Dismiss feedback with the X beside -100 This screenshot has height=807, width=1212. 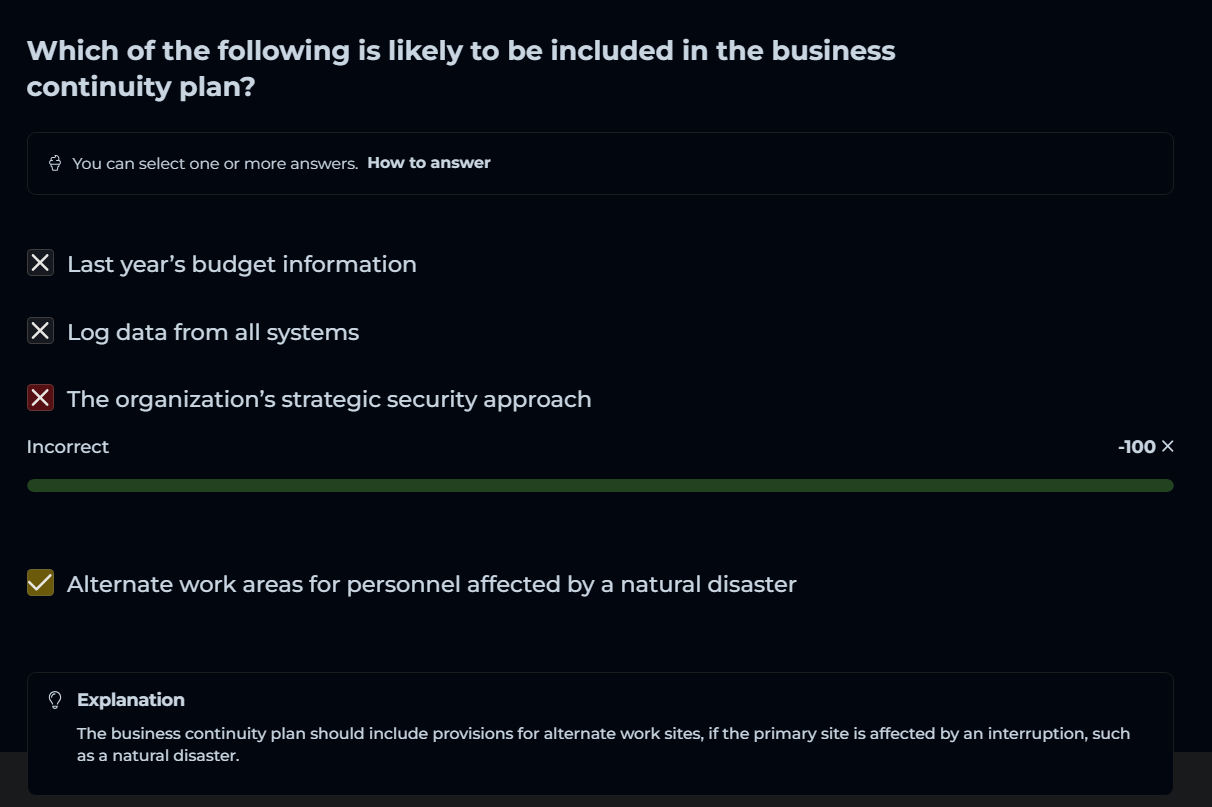pyautogui.click(x=1168, y=447)
